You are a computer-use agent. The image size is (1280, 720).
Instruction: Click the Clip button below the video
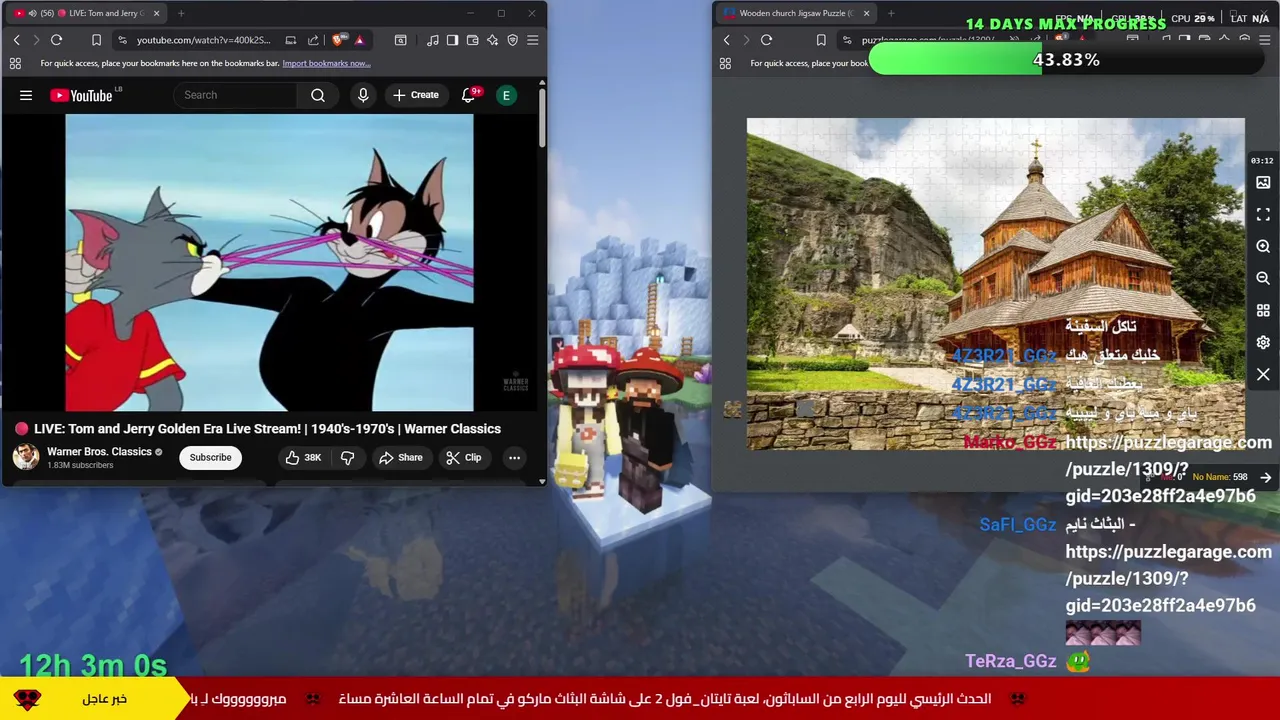[463, 458]
